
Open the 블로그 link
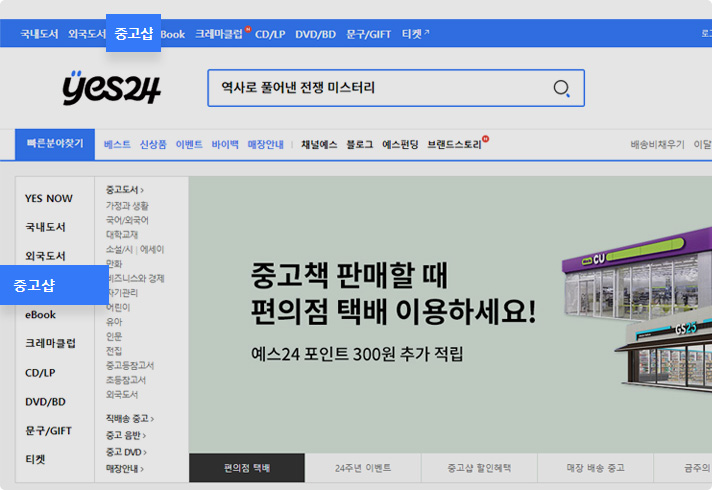coord(360,144)
